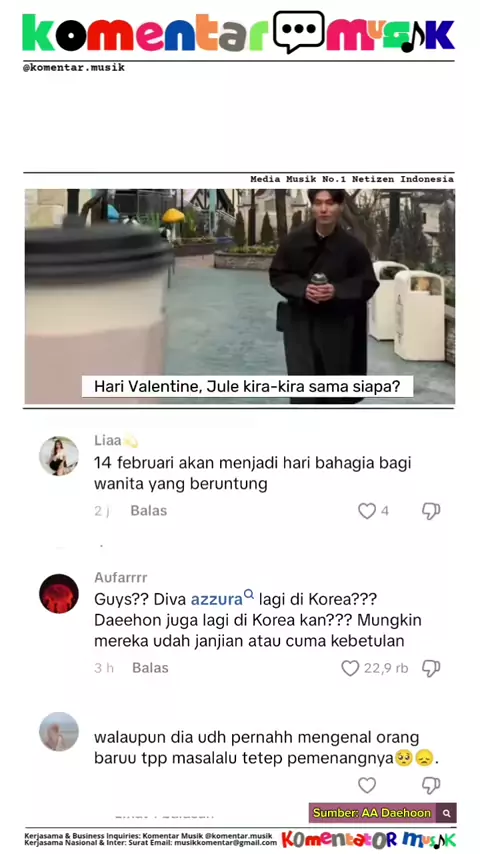480x854 pixels.
Task: Open third commenter's profile avatar
Action: (59, 731)
